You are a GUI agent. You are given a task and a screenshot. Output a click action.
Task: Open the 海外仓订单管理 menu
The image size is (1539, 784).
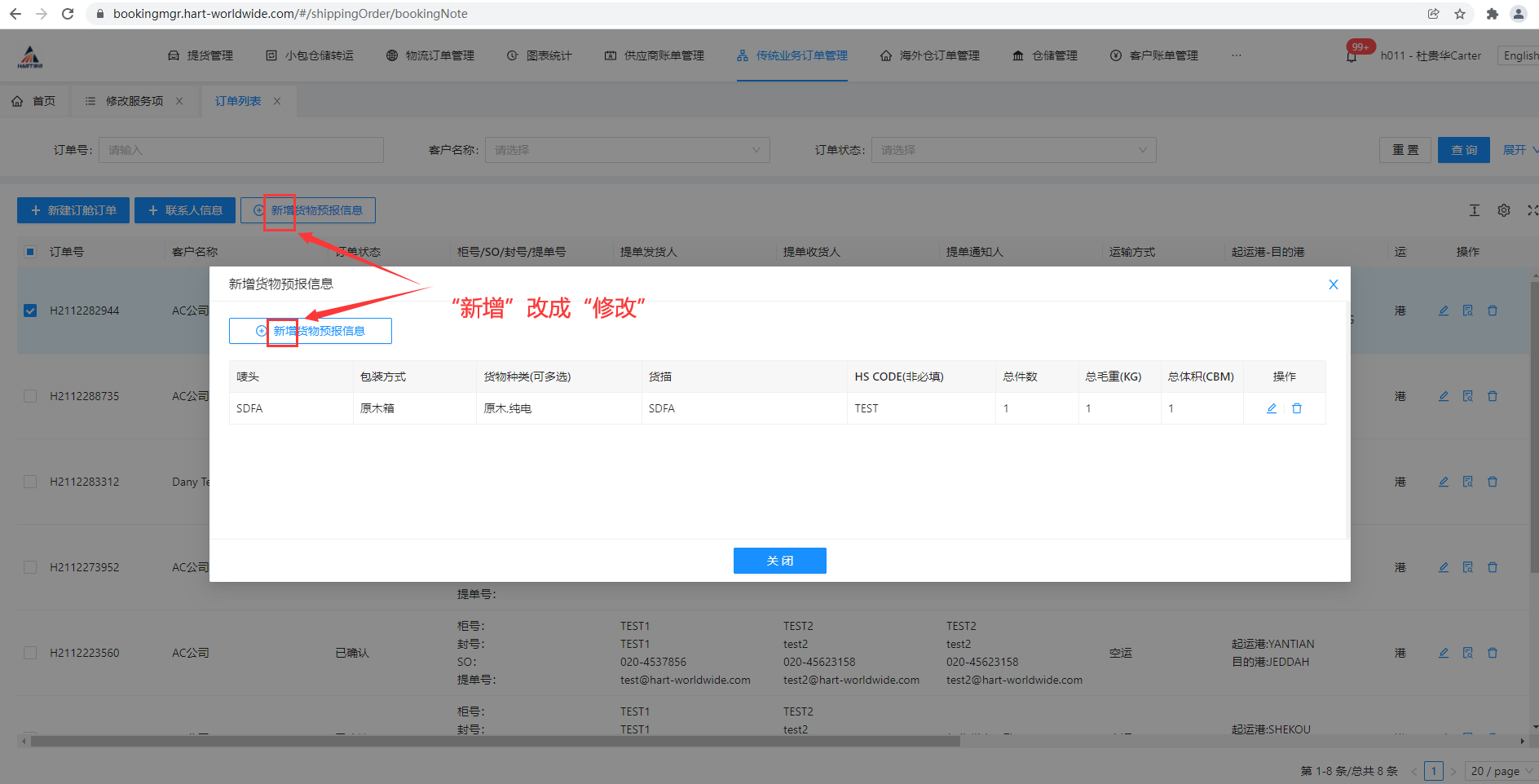coord(930,55)
